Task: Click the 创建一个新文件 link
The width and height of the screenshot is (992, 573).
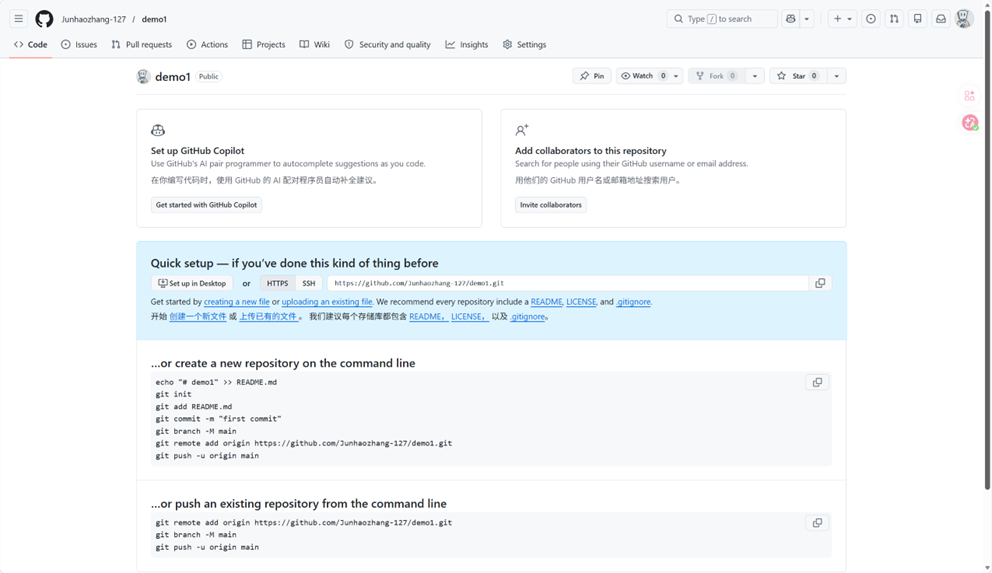Action: point(197,317)
